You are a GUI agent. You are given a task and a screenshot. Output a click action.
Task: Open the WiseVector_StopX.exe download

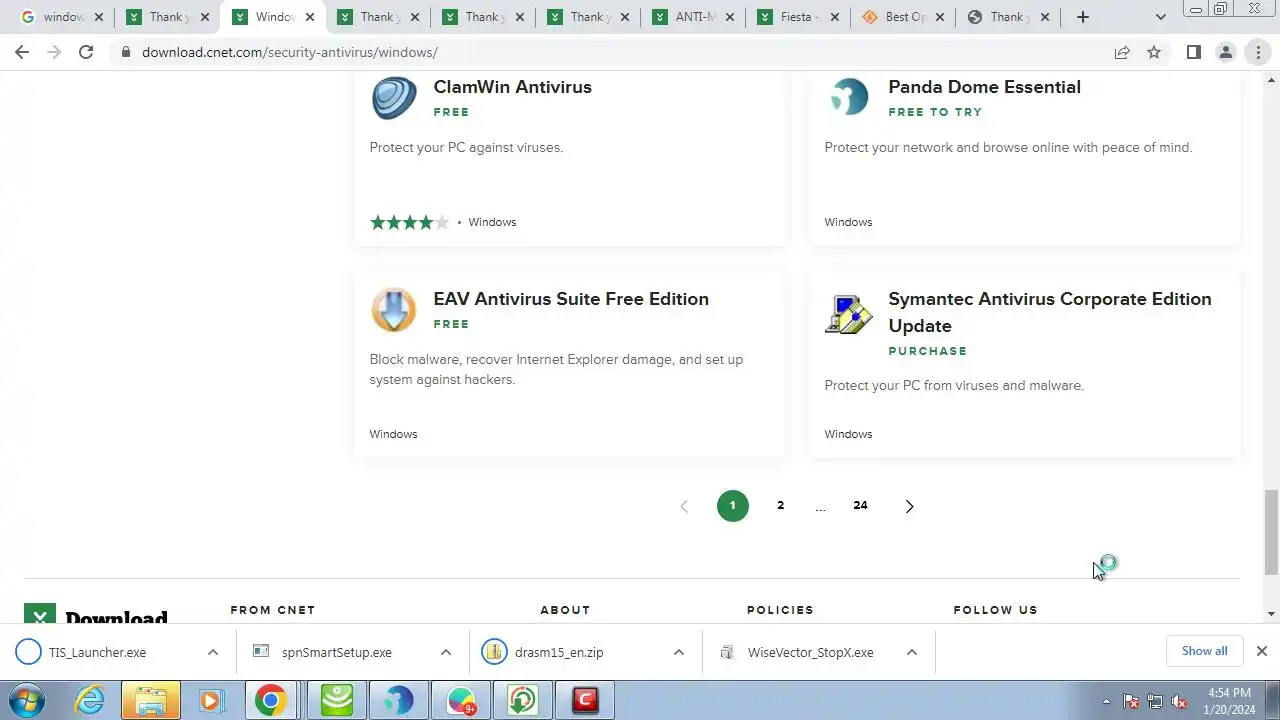(x=810, y=652)
